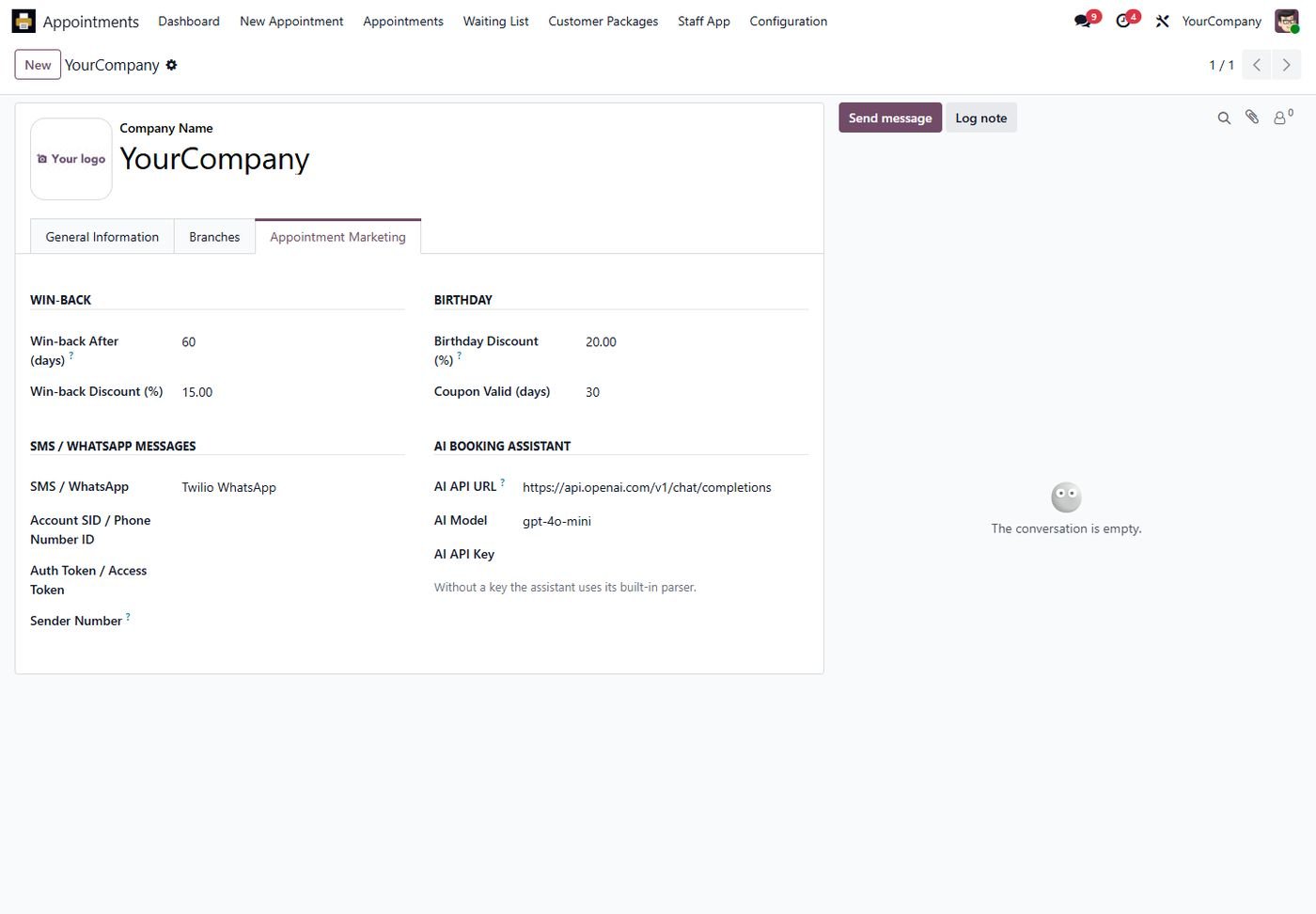Go to the next record arrow
Screen dimensions: 1316x914
point(1287,65)
